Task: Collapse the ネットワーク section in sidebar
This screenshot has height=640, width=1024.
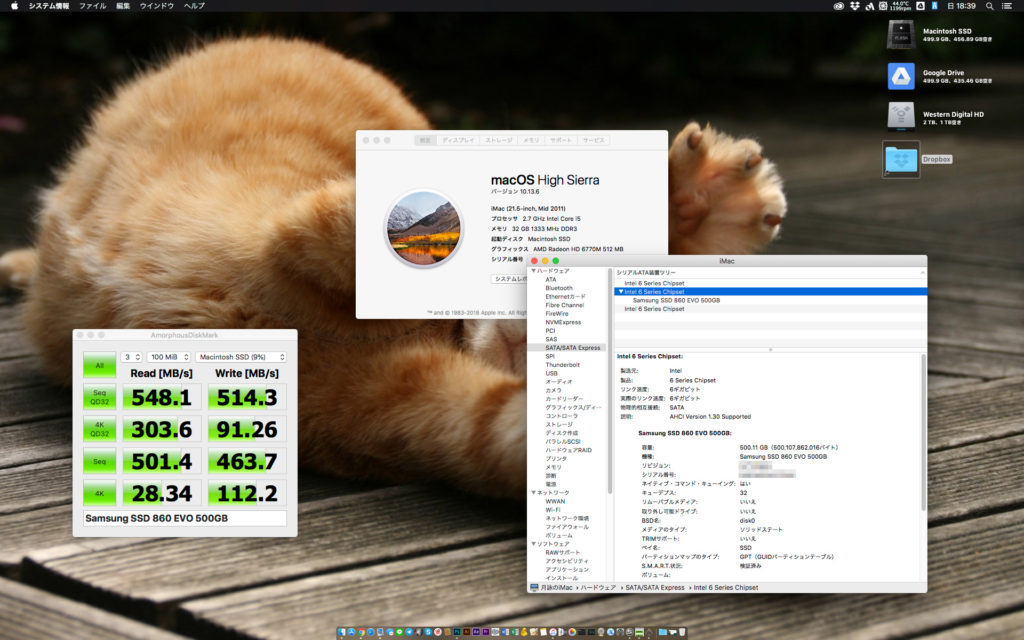Action: [x=534, y=493]
